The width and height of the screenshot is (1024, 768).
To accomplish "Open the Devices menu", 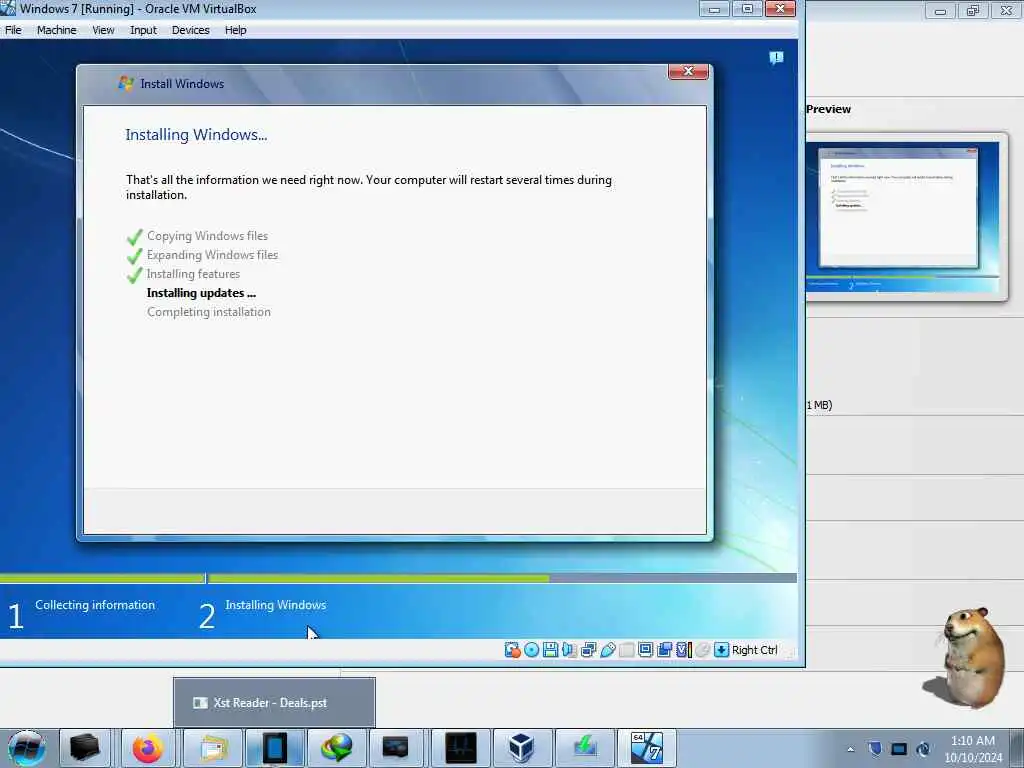I will coord(191,30).
